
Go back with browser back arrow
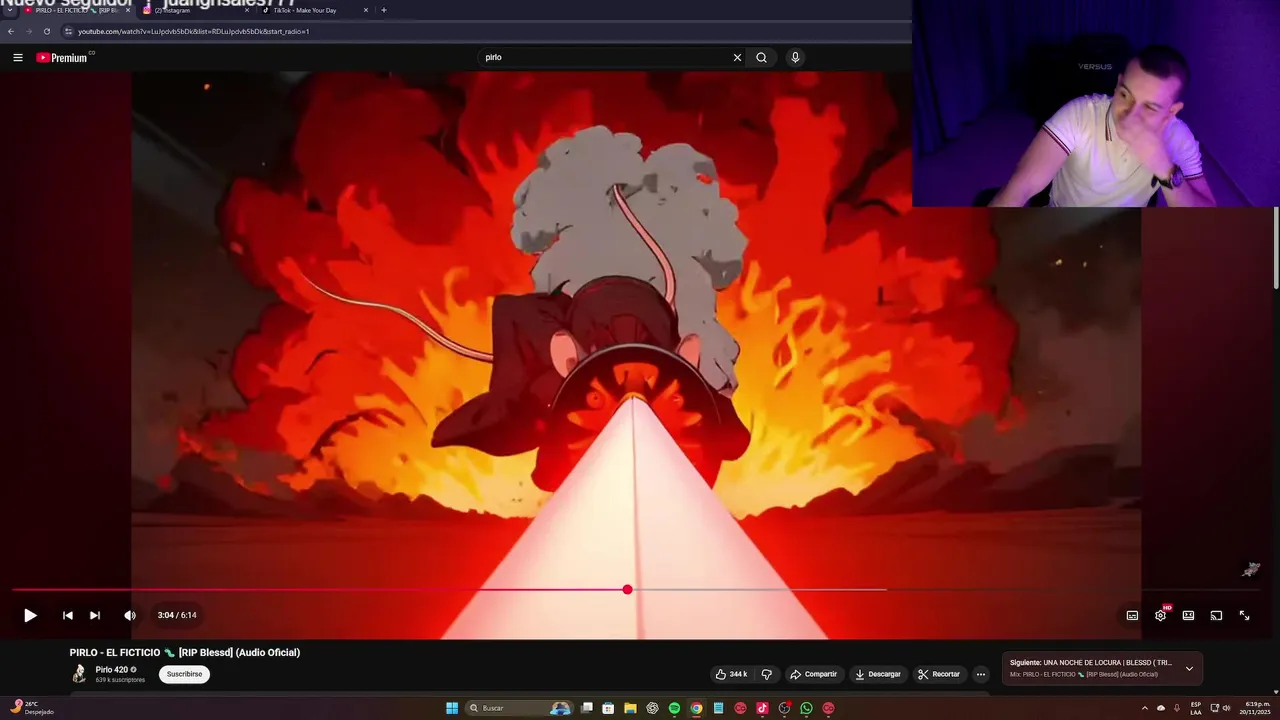pyautogui.click(x=11, y=31)
